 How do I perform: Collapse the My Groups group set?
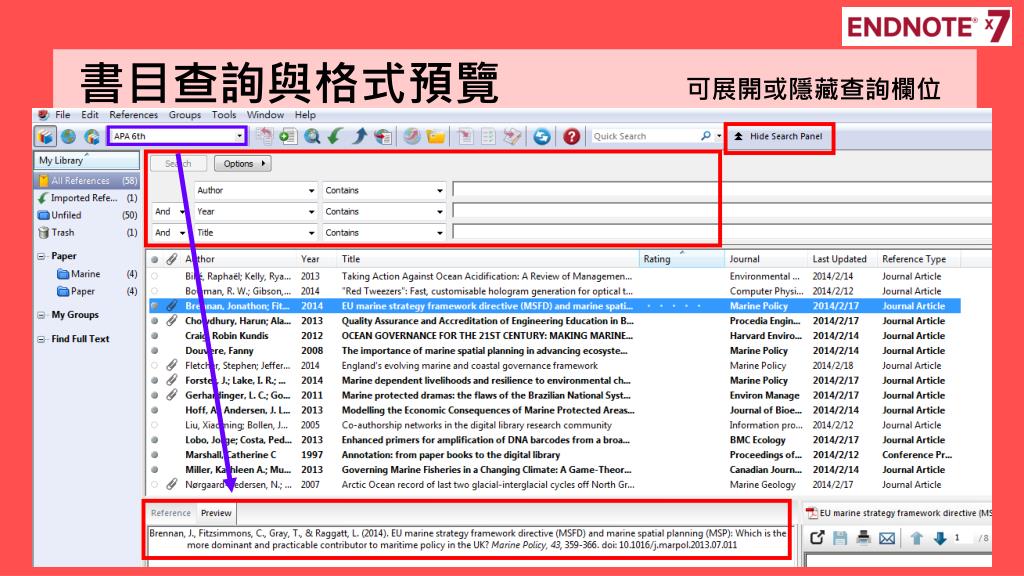point(41,315)
